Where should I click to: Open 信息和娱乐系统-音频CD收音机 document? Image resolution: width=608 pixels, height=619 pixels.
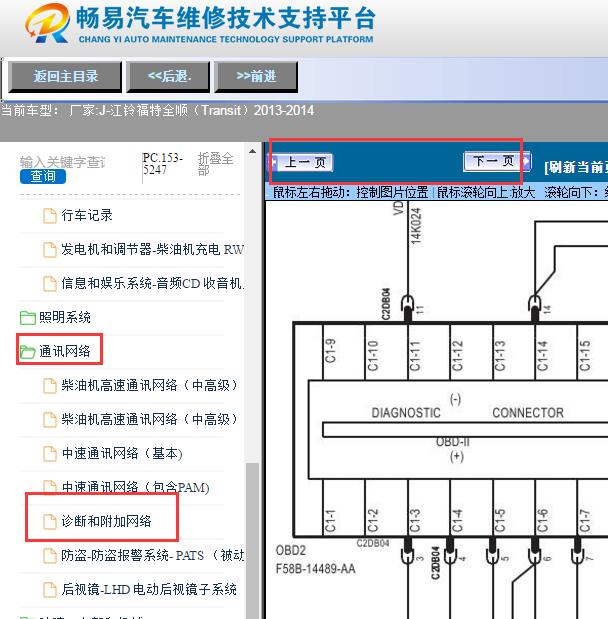[152, 283]
